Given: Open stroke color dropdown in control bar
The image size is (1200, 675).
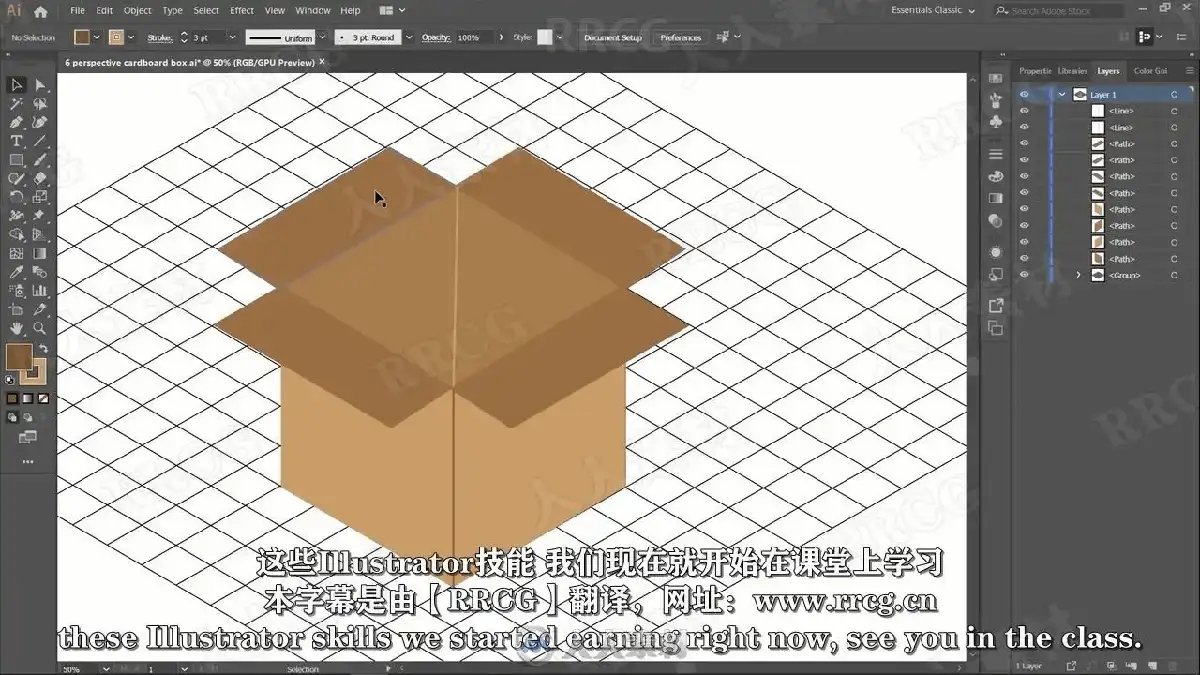Looking at the screenshot, I should pyautogui.click(x=131, y=37).
